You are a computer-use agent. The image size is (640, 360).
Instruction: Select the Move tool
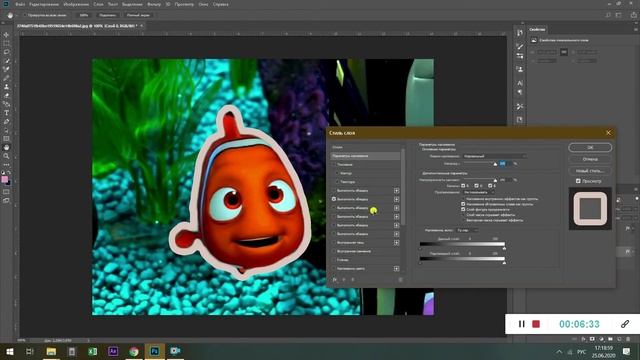point(7,35)
